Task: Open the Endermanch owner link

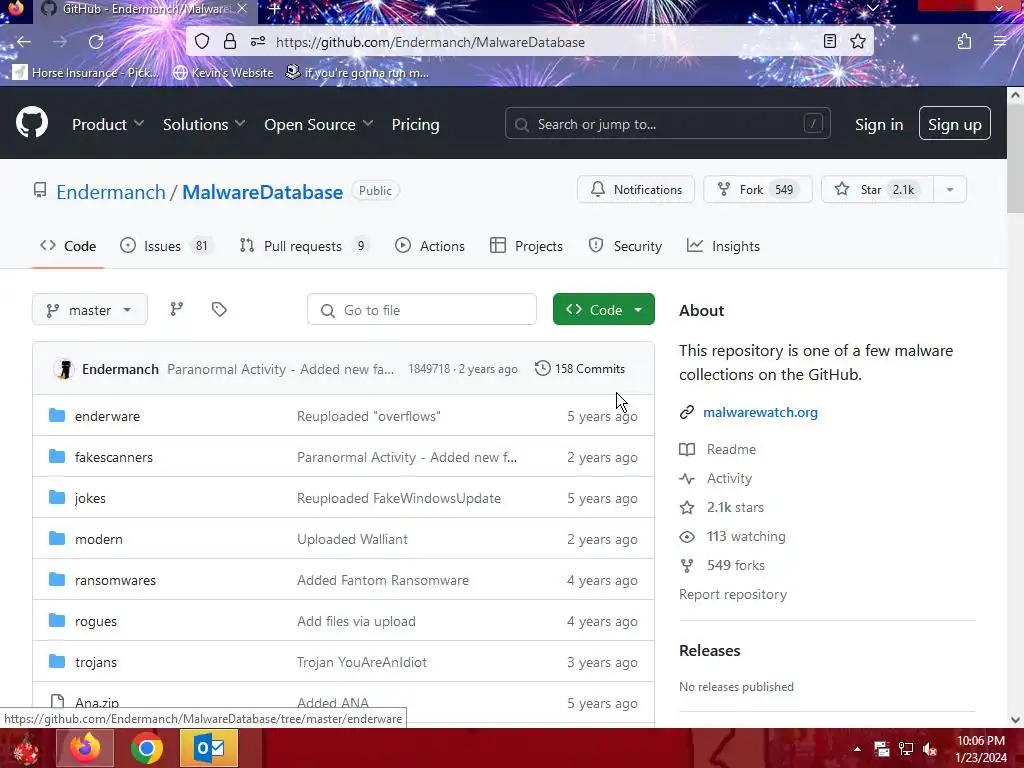Action: coord(111,192)
